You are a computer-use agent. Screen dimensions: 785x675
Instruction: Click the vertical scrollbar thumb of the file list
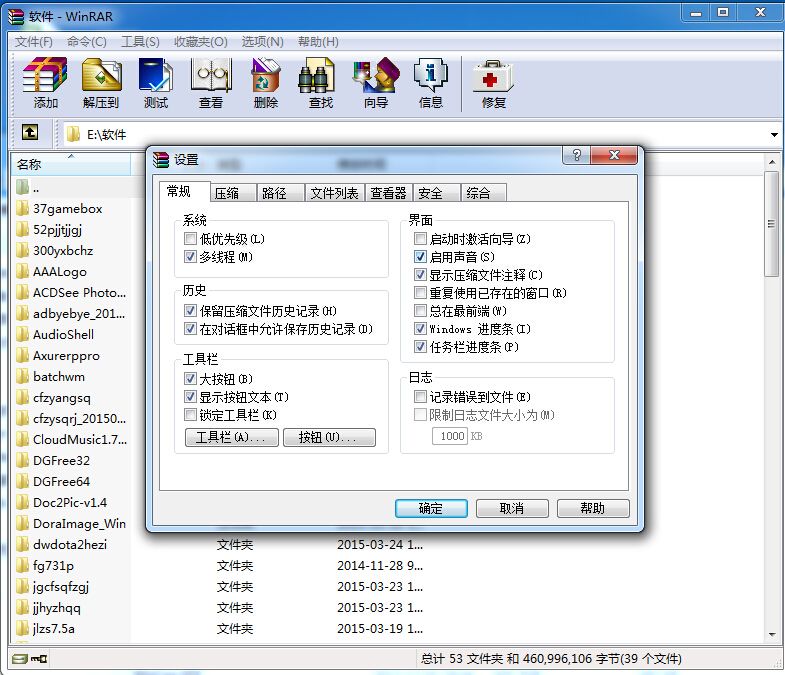tap(771, 223)
